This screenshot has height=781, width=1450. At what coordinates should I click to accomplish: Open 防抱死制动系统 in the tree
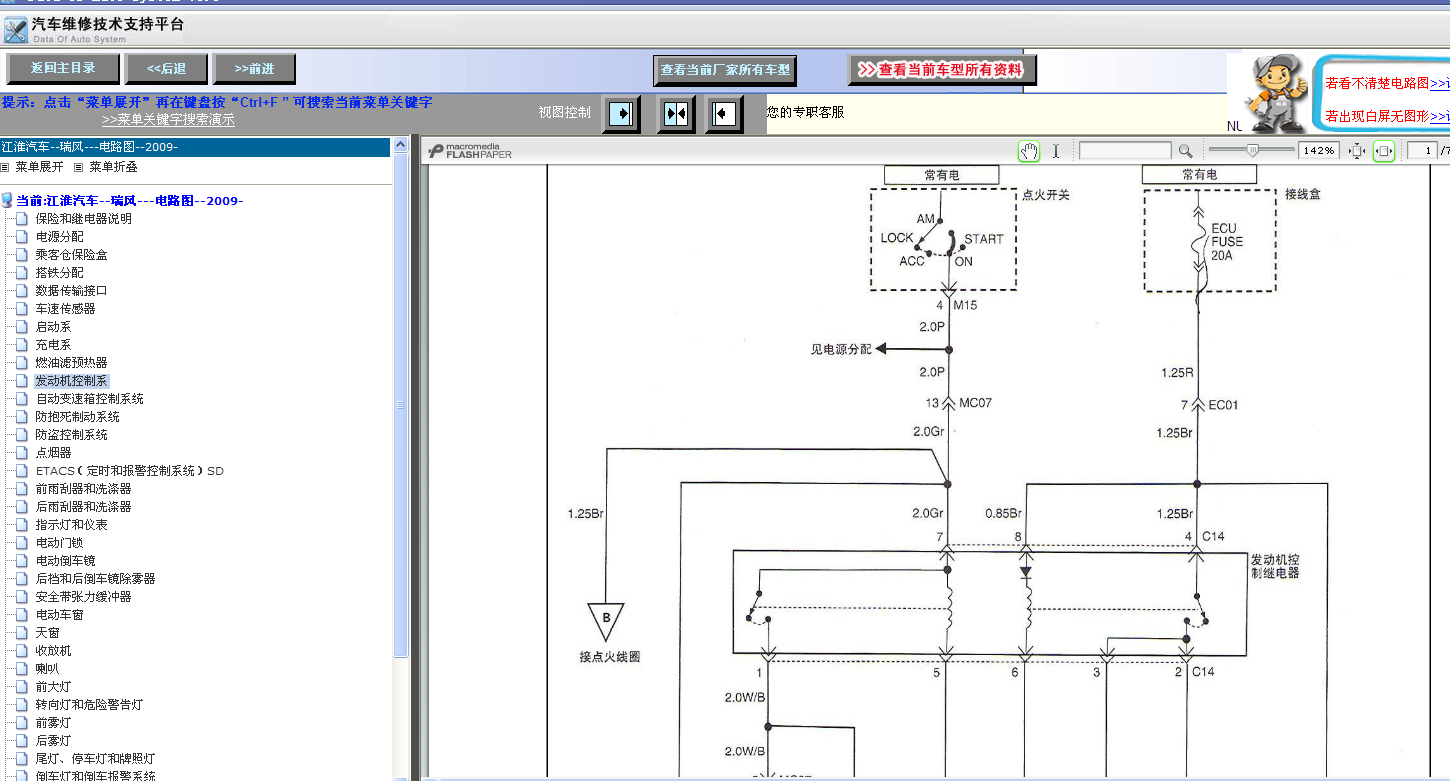[x=78, y=417]
